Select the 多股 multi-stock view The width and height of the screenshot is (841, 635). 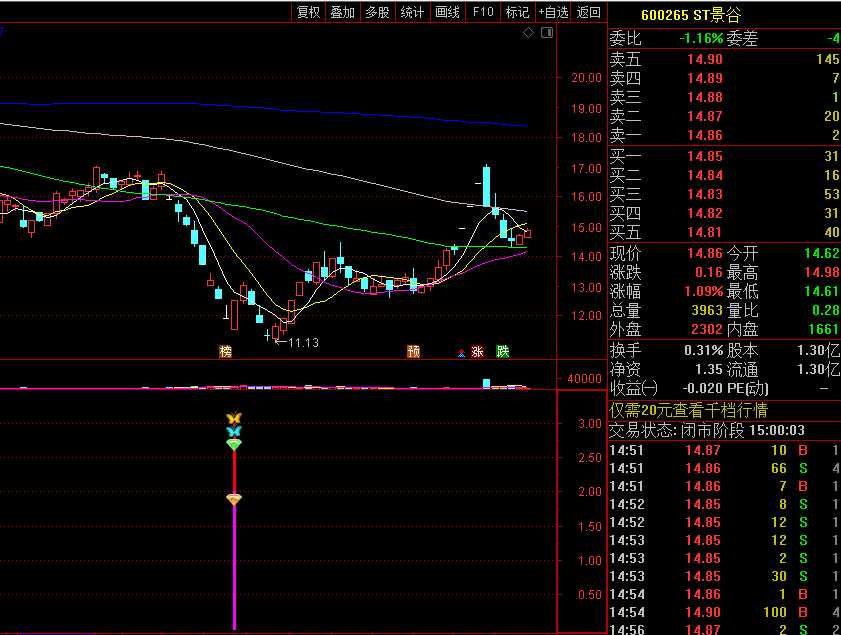pos(377,12)
